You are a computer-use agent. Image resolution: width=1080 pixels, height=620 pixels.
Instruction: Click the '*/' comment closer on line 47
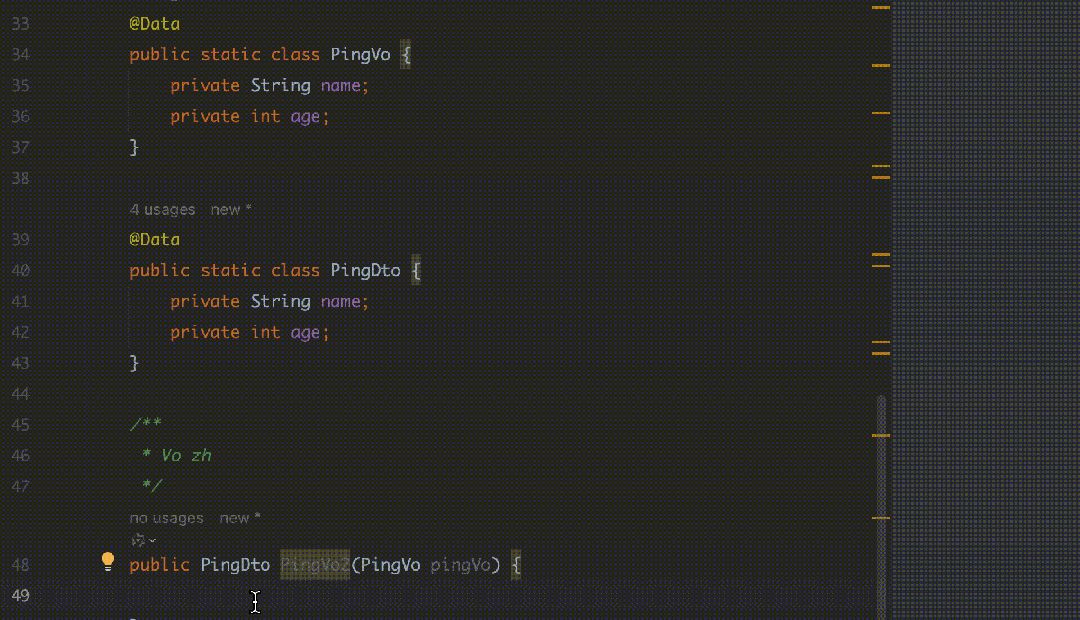coord(152,486)
